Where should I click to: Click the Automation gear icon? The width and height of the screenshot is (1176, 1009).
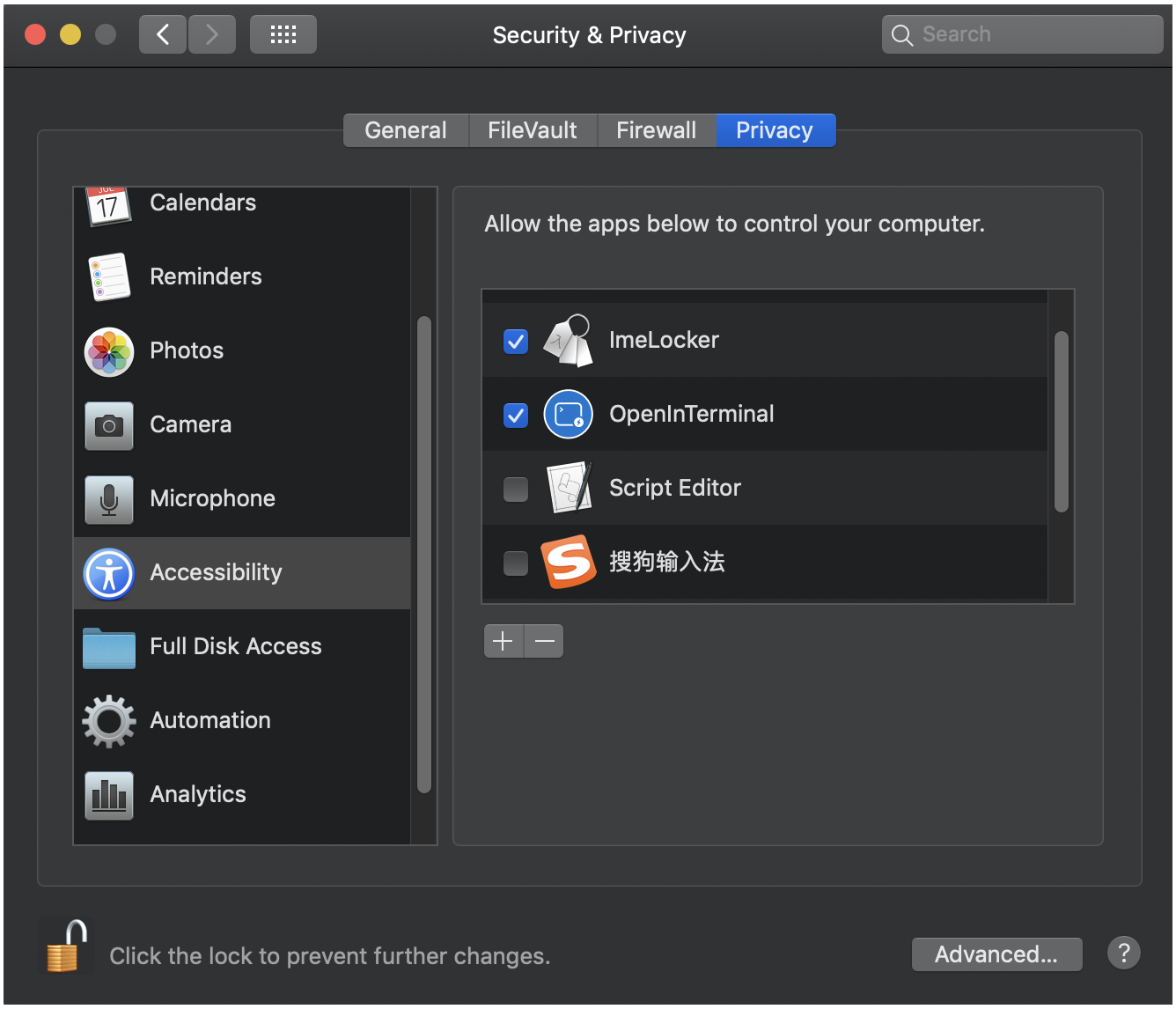[109, 721]
